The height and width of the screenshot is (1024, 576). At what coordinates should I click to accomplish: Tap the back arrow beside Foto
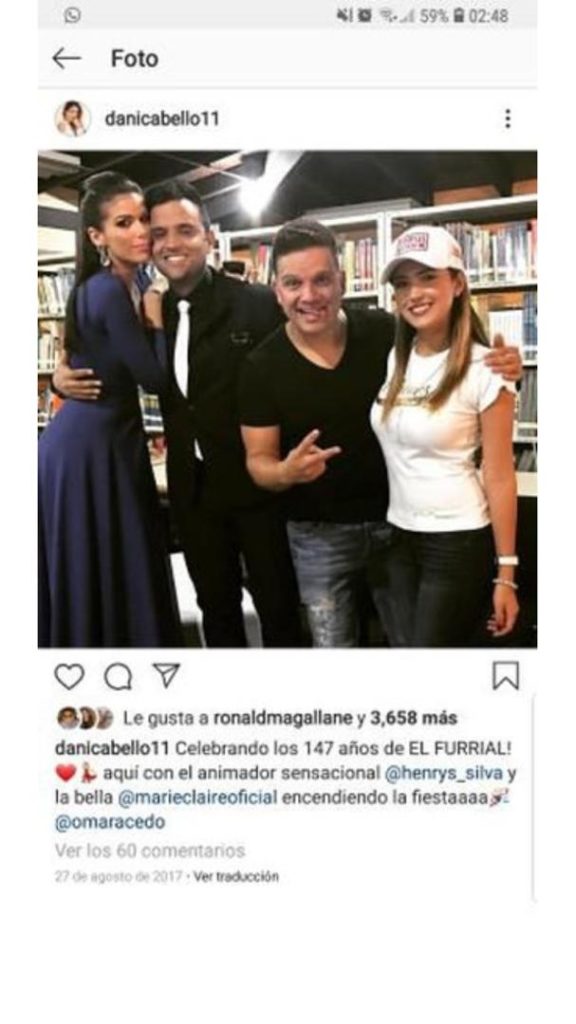[x=67, y=59]
